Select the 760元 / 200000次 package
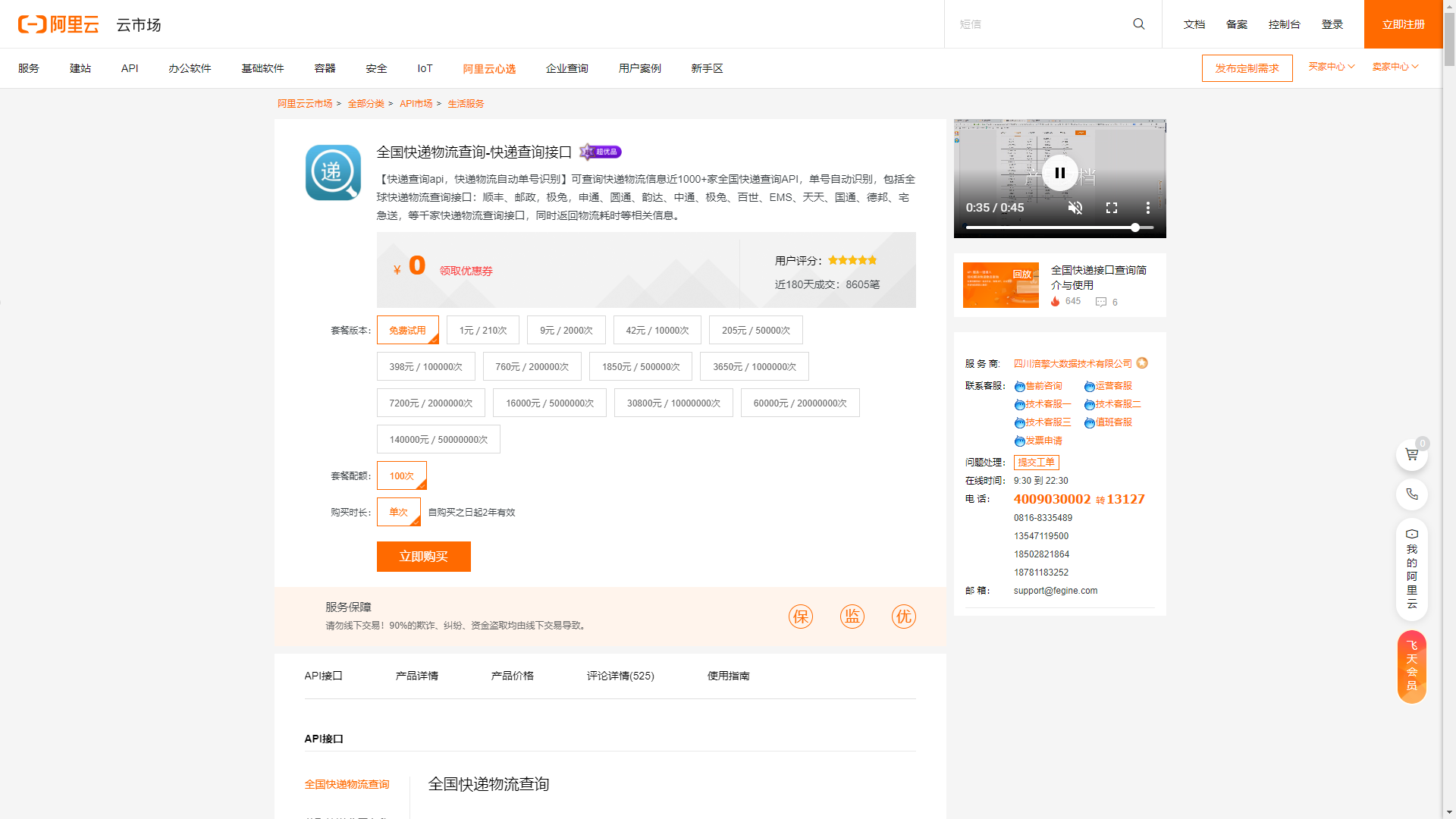The width and height of the screenshot is (1456, 819). pyautogui.click(x=532, y=366)
